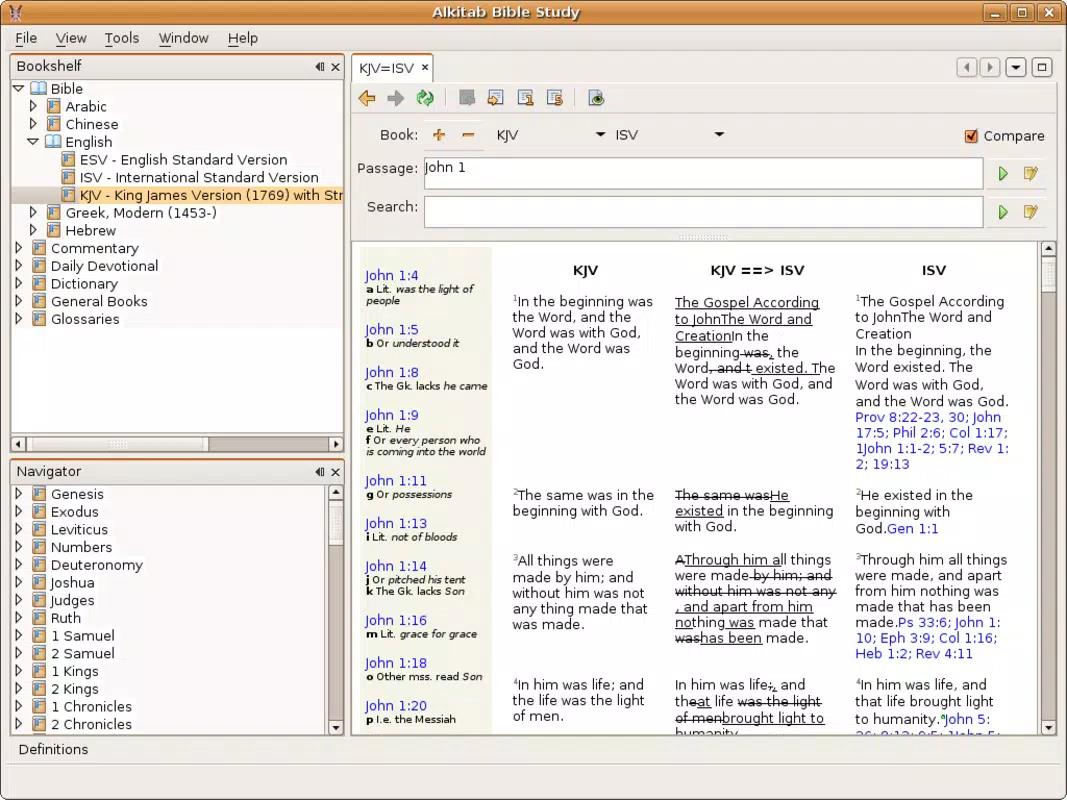Viewport: 1067px width, 800px height.
Task: Click into the Passage input field
Action: [703, 173]
